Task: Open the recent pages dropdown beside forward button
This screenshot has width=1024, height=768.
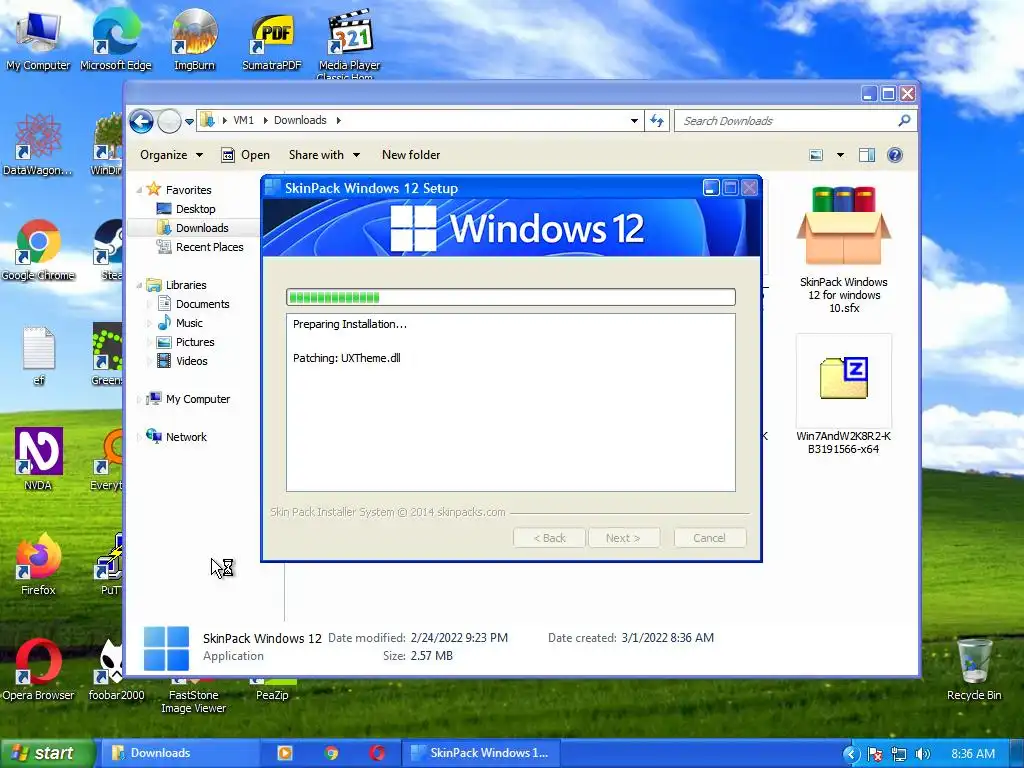Action: pos(189,121)
